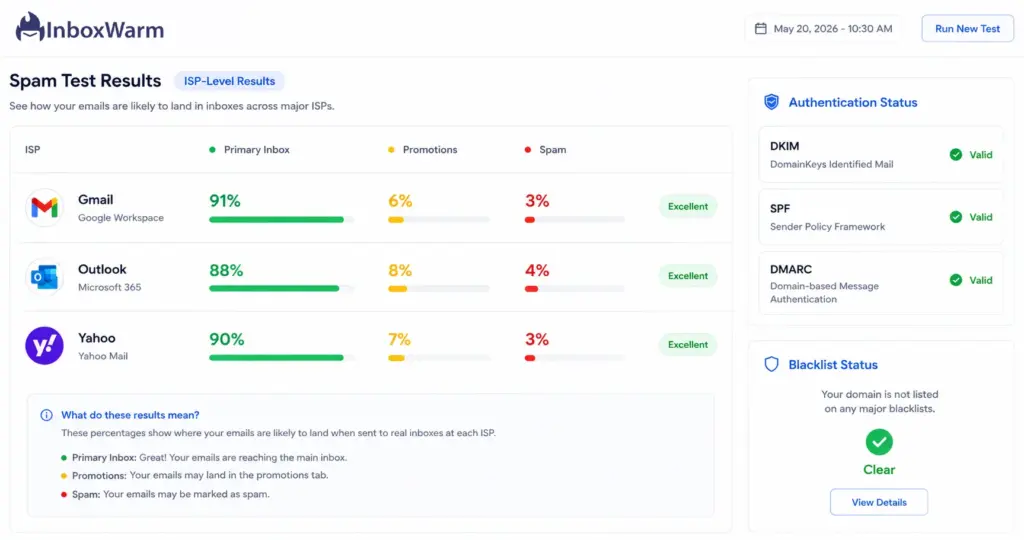Click the large green Clear checkmark icon
The image size is (1024, 540).
(879, 442)
